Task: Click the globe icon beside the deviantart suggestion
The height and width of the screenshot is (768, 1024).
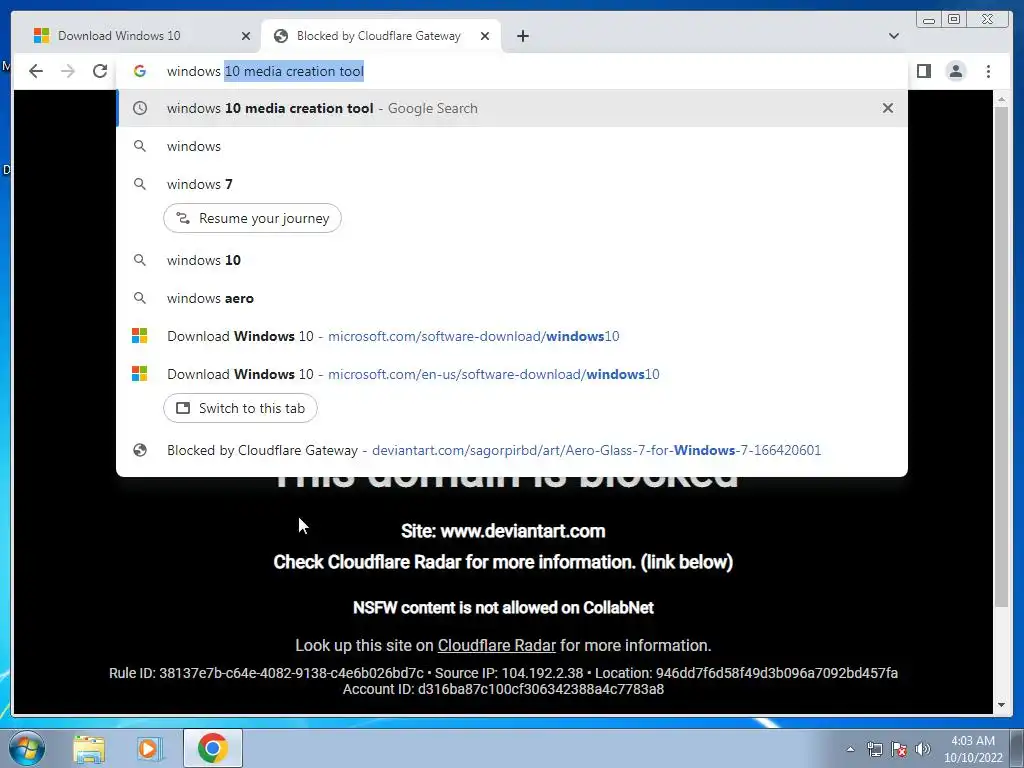Action: (x=140, y=450)
